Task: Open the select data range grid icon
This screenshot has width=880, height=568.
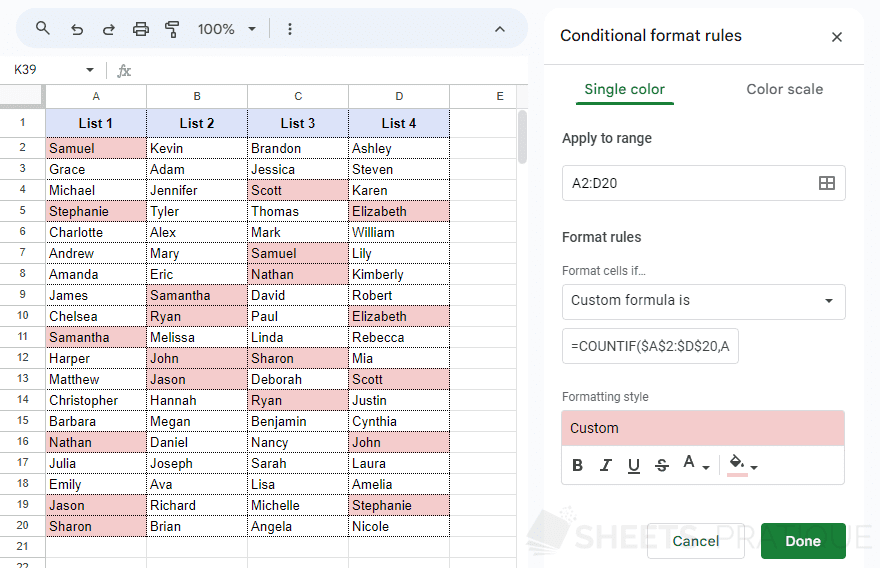Action: (827, 183)
